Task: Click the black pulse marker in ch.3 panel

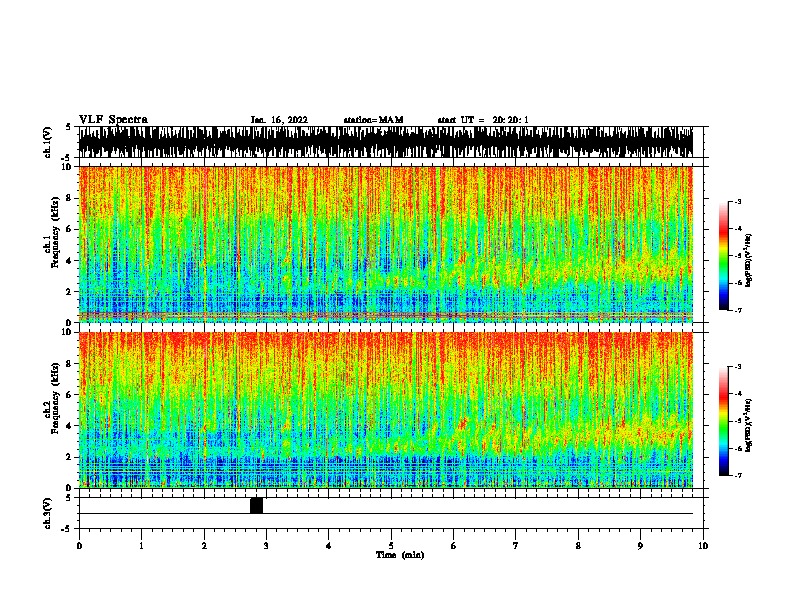Action: tap(257, 505)
